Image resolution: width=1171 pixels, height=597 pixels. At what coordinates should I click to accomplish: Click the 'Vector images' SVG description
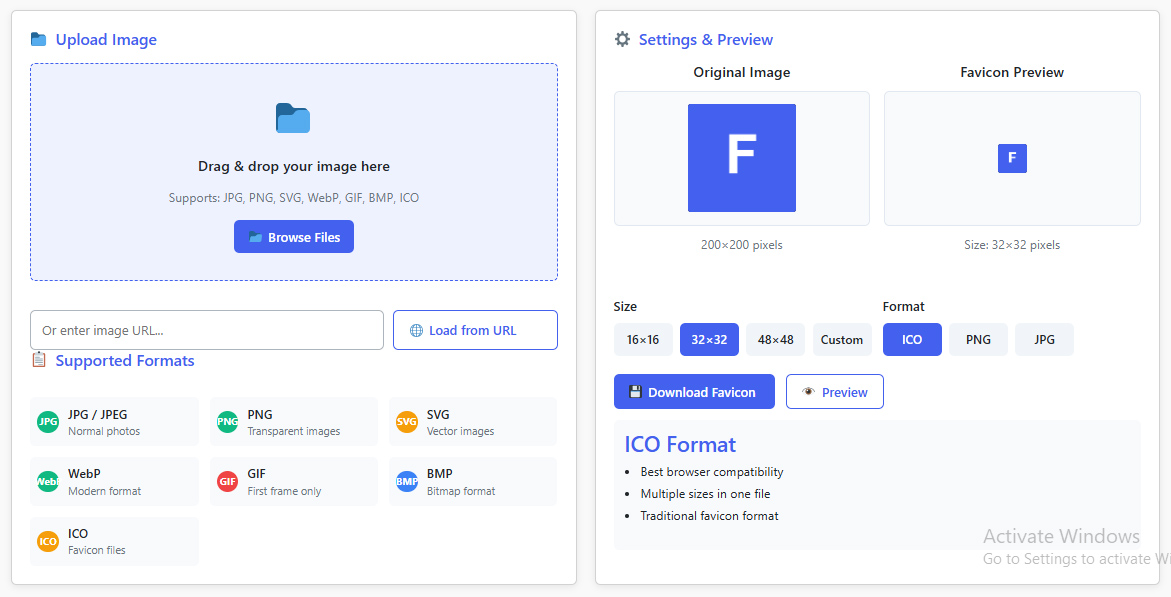pos(460,431)
